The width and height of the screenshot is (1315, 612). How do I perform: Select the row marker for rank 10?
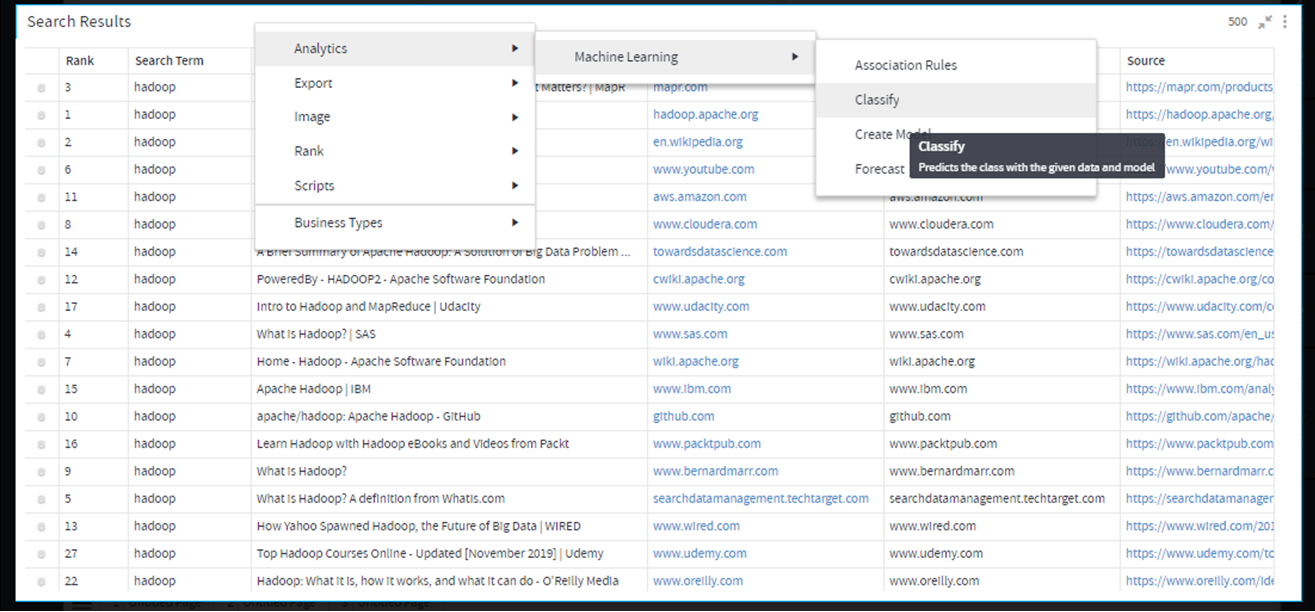point(41,417)
